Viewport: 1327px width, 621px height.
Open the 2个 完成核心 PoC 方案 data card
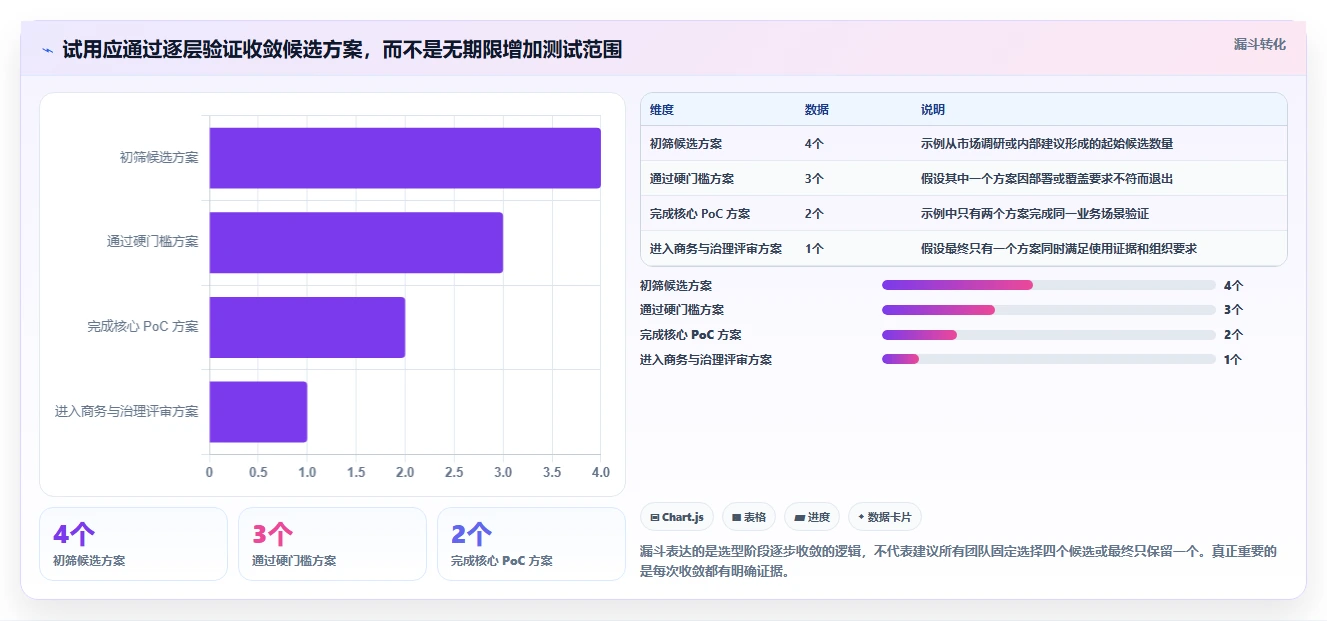tap(531, 544)
